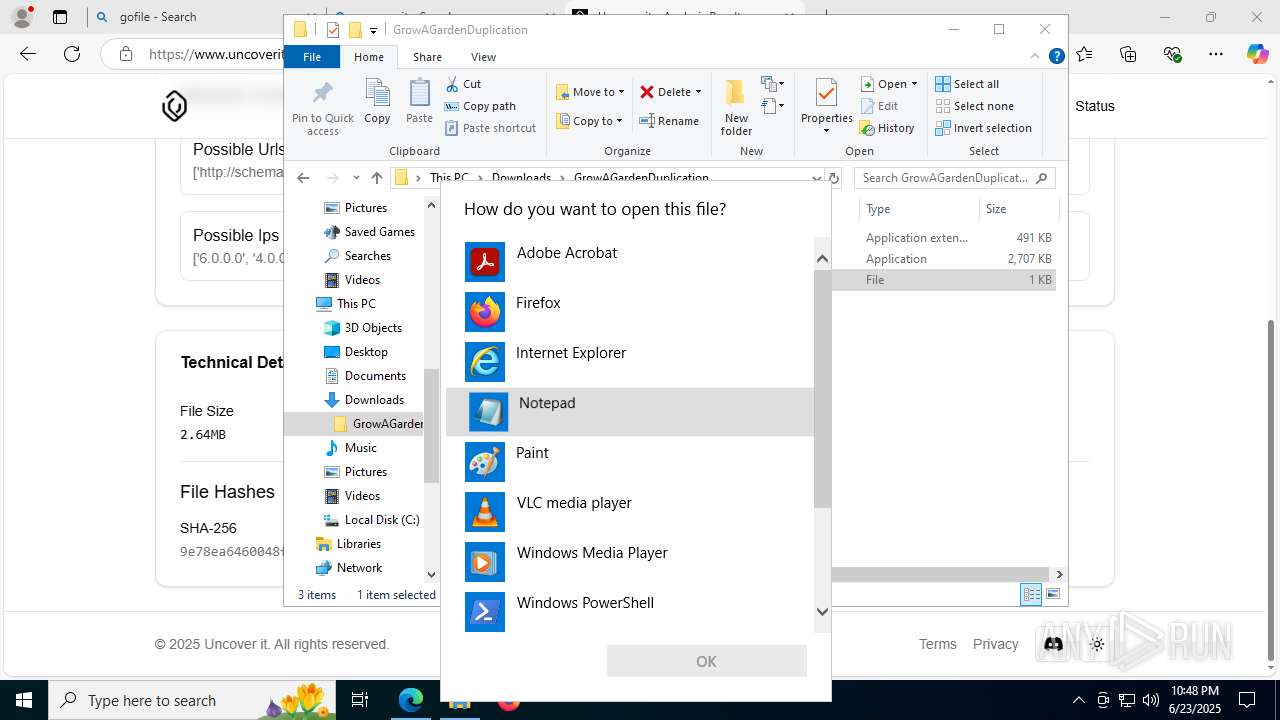Switch to the Share ribbon tab
Screen dimensions: 1280x720
tap(427, 57)
